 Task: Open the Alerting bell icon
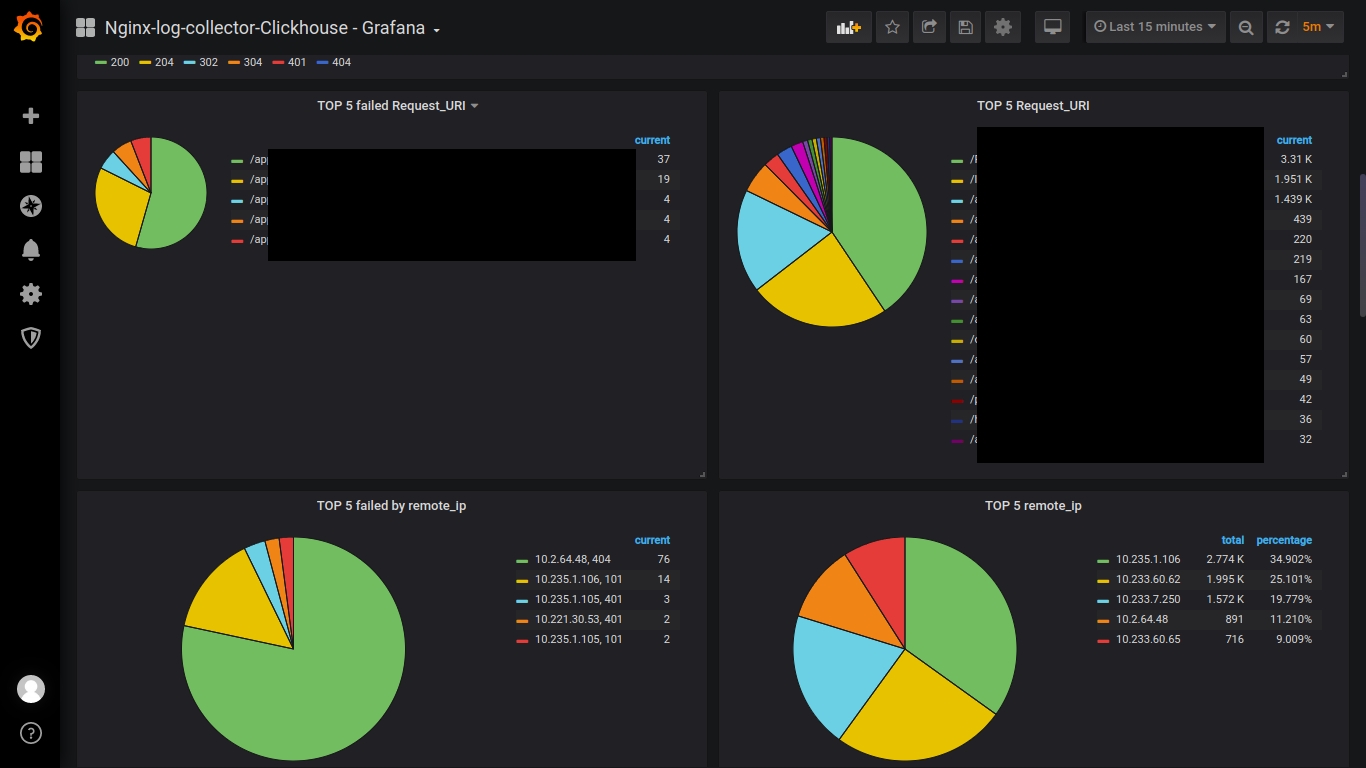(x=31, y=250)
